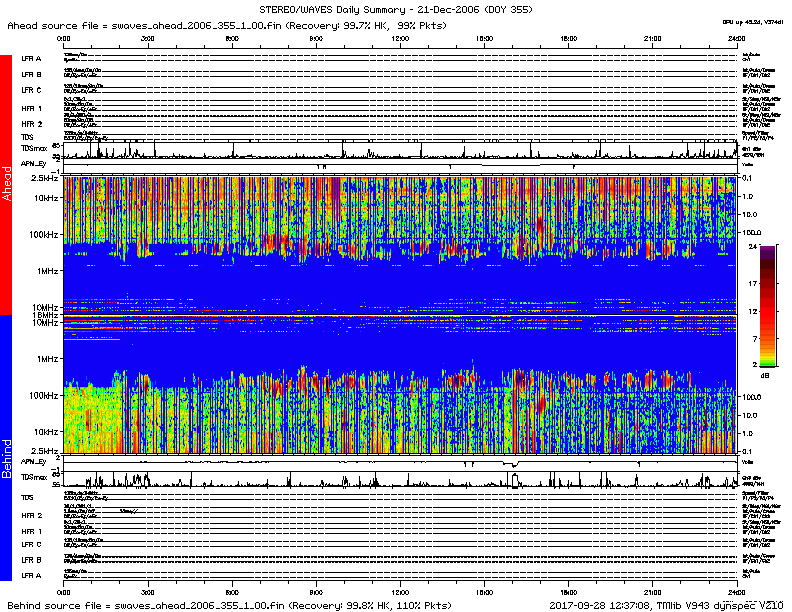Click the blue Behind sidebar label

[6, 447]
